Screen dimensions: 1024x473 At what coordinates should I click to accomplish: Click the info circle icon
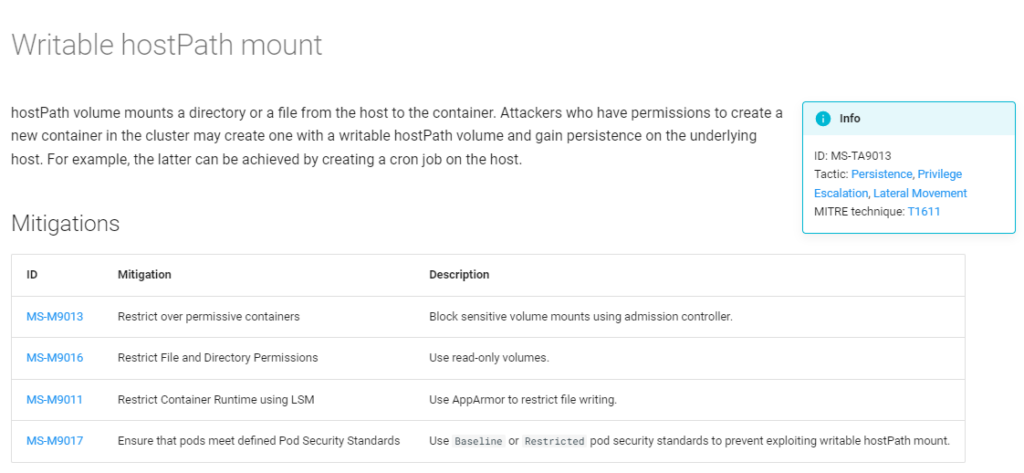coord(823,118)
